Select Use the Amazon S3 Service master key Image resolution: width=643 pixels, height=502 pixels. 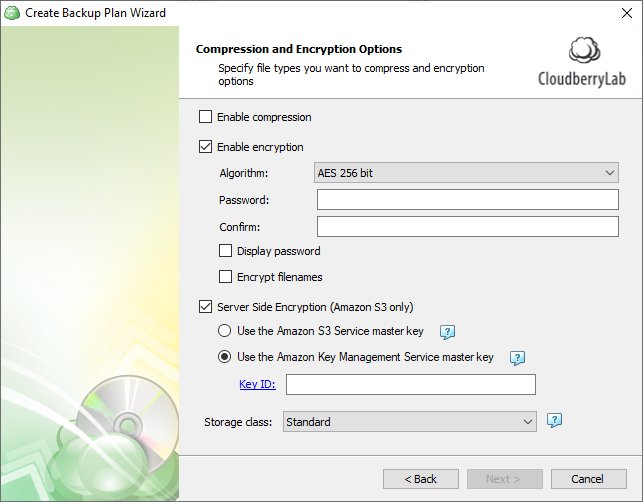(224, 331)
